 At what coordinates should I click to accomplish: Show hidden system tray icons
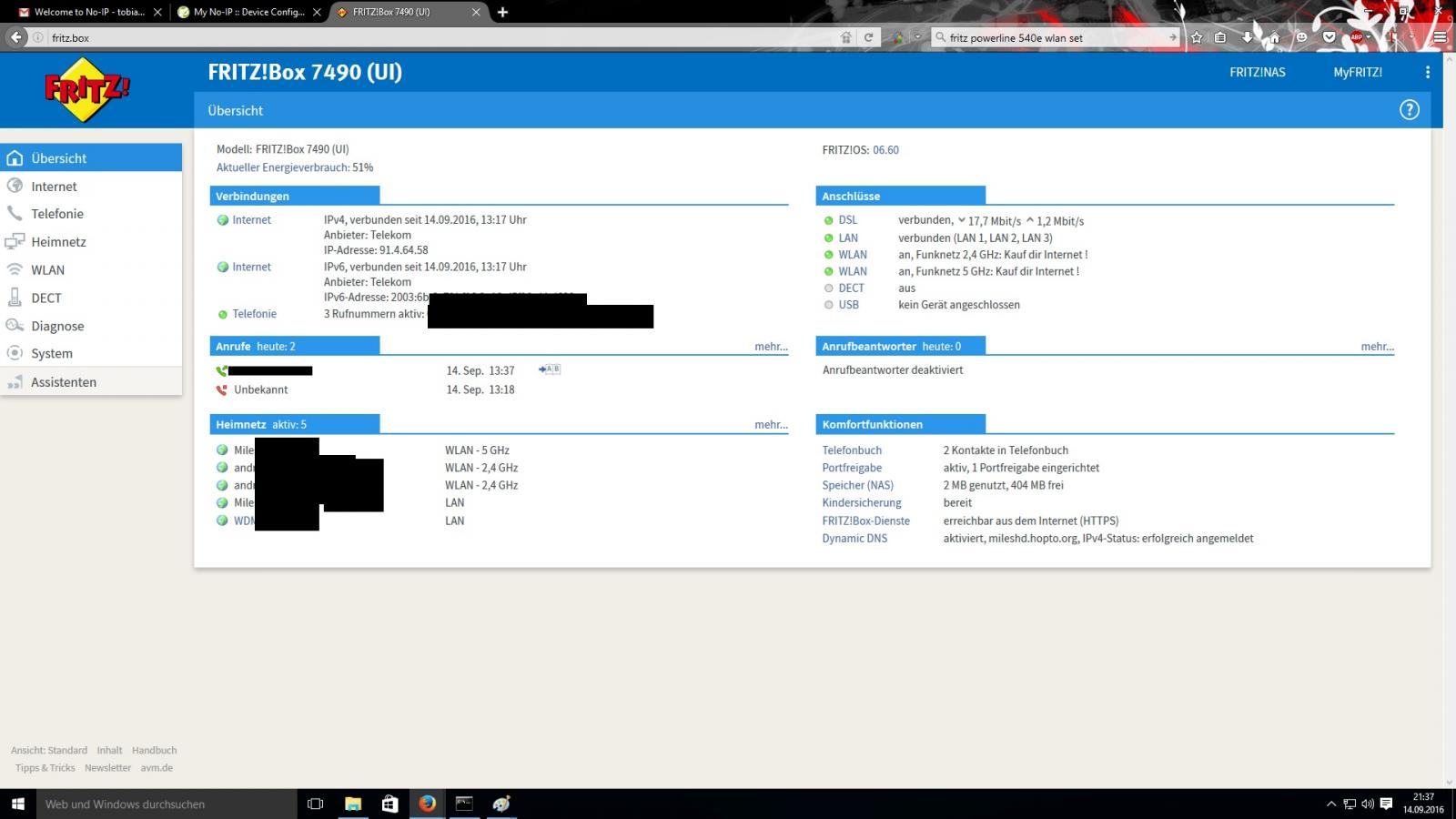[x=1331, y=804]
